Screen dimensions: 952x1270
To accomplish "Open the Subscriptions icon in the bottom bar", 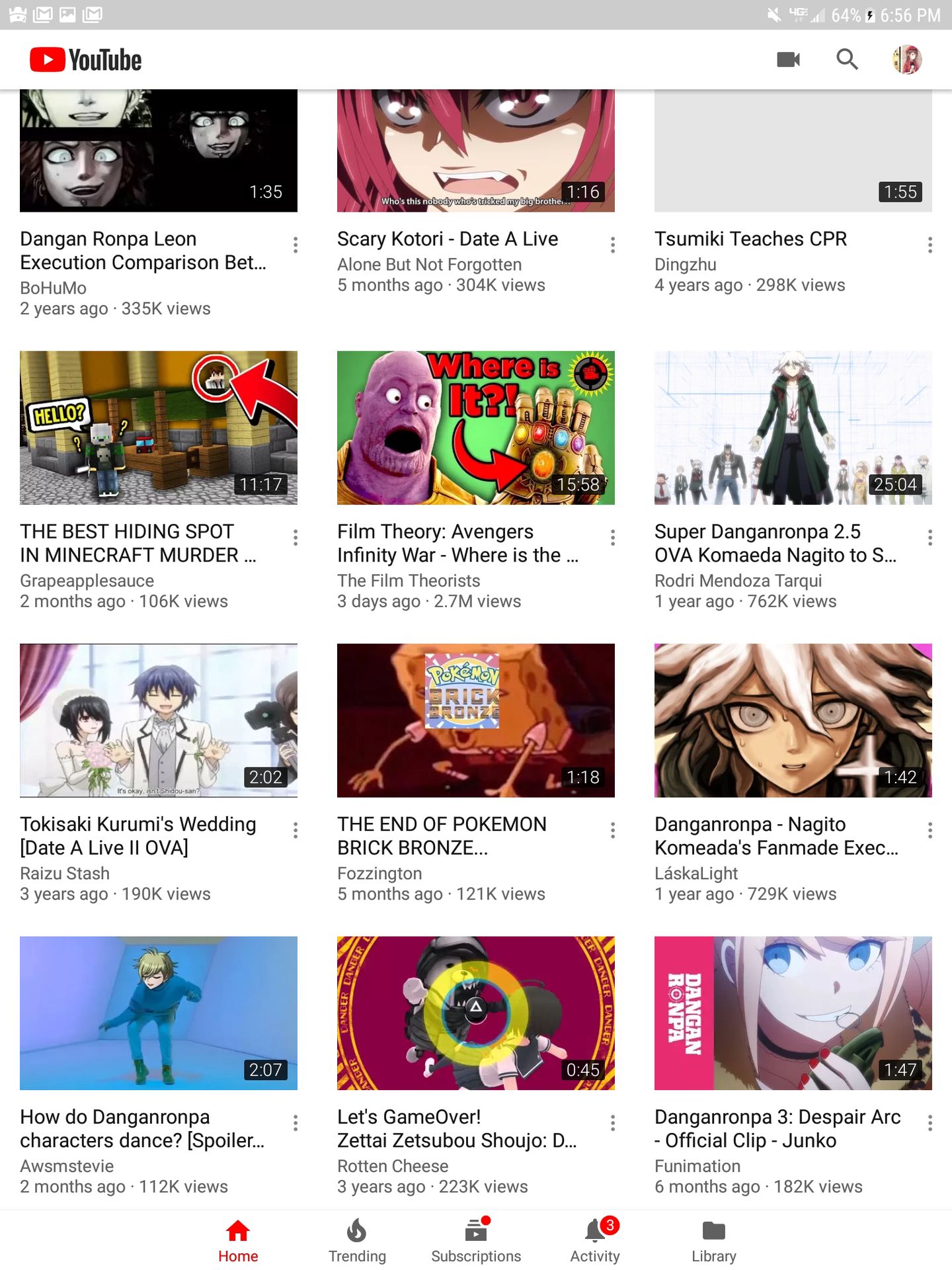I will coord(476,1231).
